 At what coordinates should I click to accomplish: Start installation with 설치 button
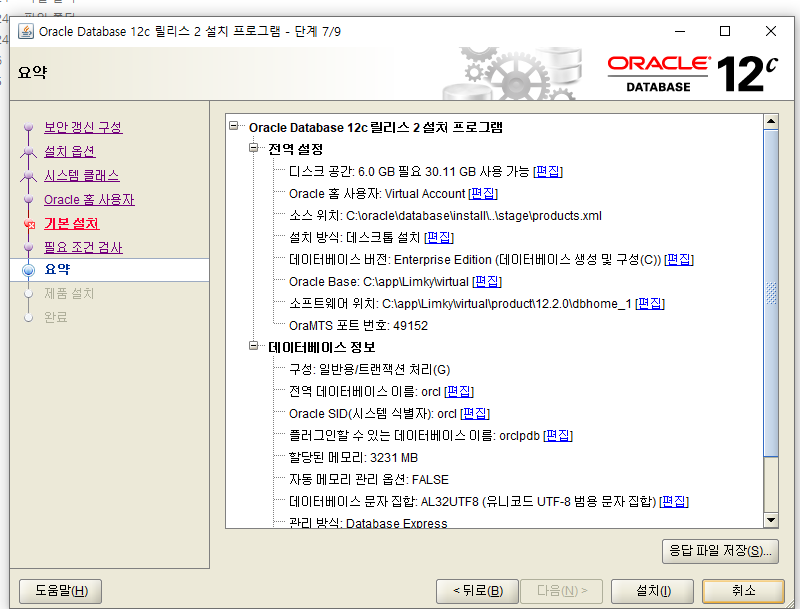(x=653, y=591)
